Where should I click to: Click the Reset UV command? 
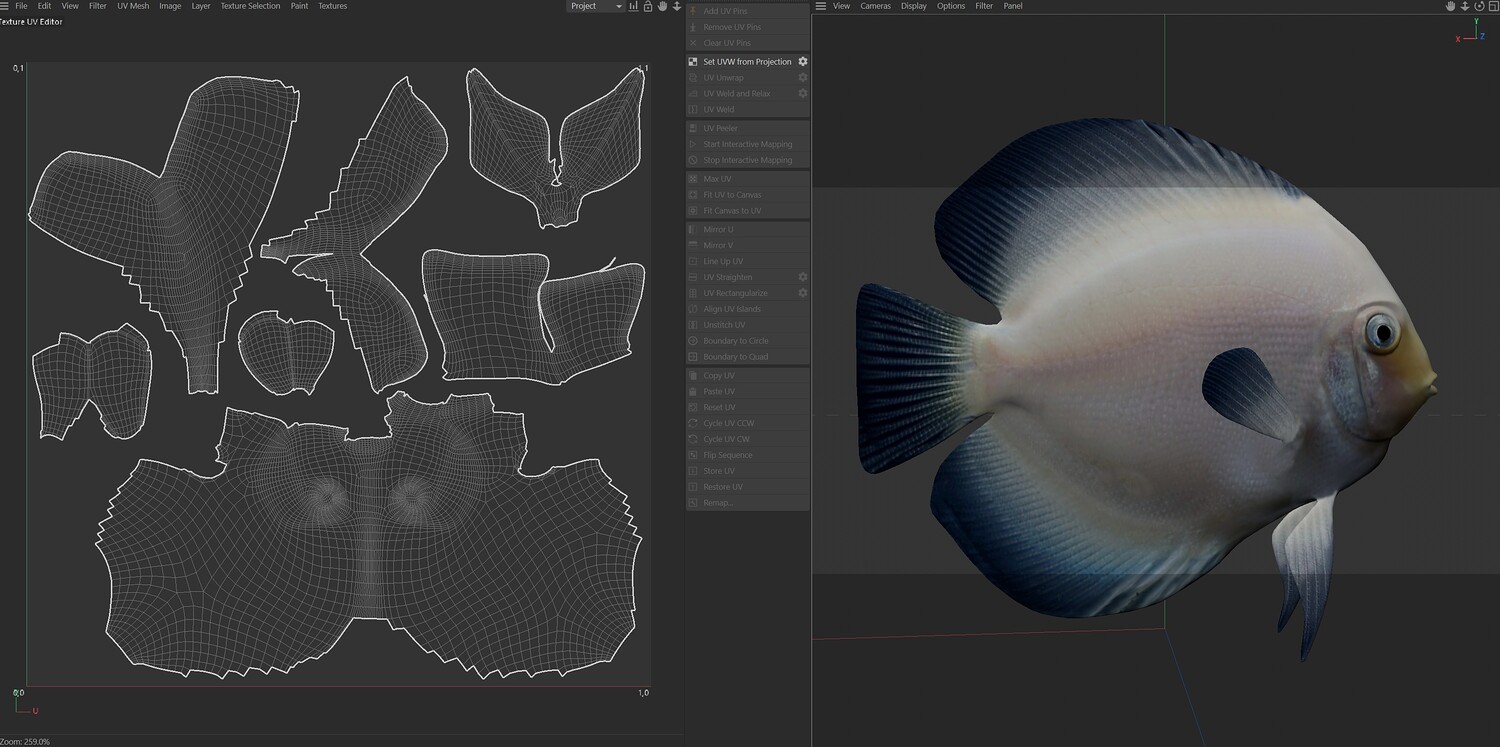click(x=748, y=407)
